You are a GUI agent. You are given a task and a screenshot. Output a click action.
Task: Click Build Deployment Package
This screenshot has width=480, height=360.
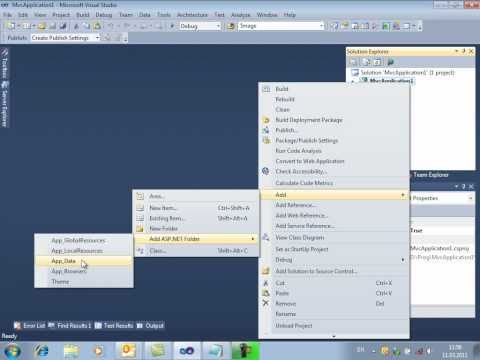tap(334, 120)
